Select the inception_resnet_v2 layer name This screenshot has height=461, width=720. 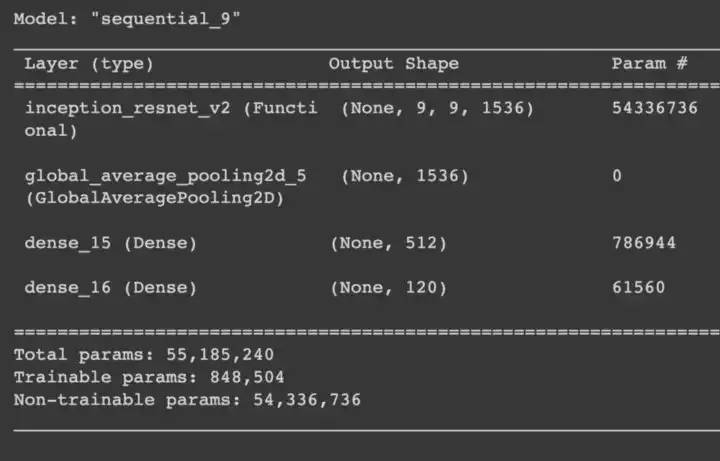[x=171, y=108]
